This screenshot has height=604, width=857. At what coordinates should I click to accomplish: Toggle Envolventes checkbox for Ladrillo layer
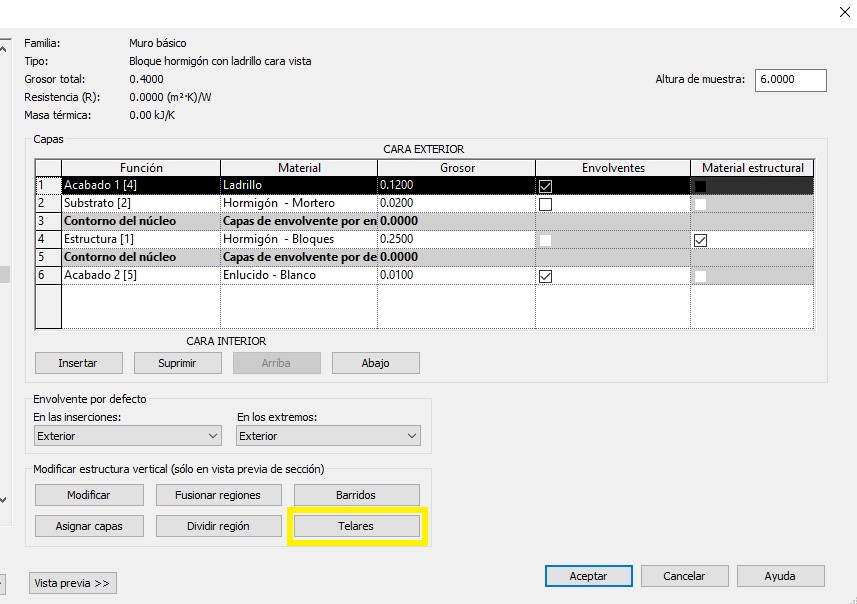545,186
